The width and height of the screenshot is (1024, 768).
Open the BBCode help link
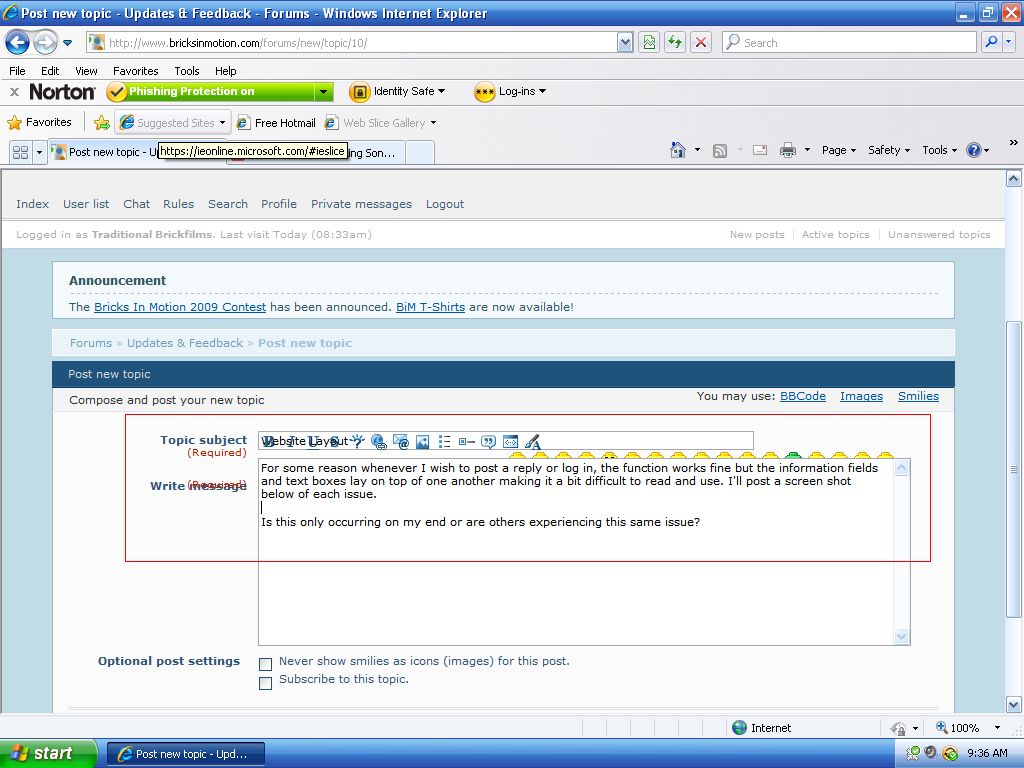(x=802, y=396)
